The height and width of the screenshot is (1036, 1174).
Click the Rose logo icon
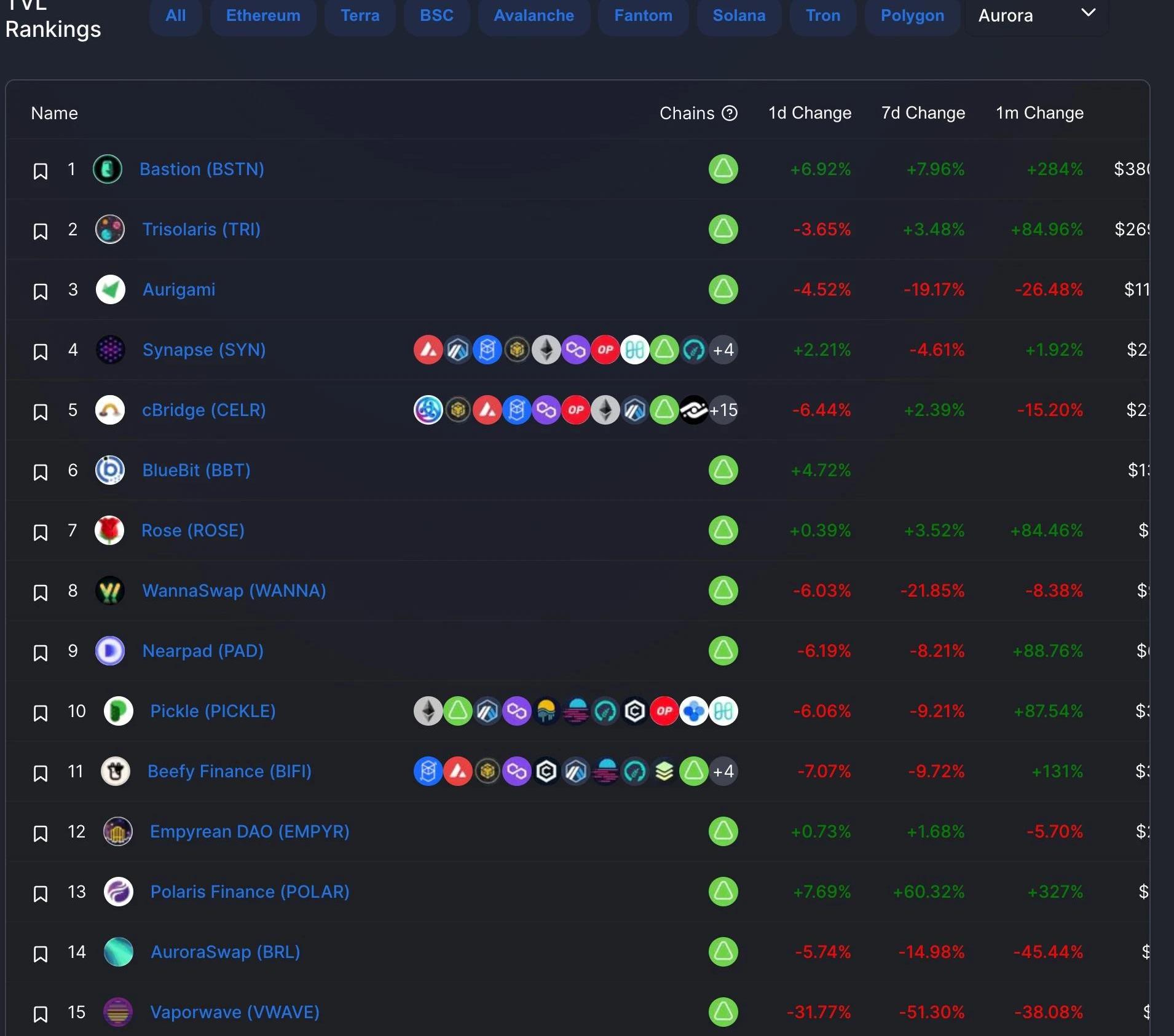tap(109, 530)
